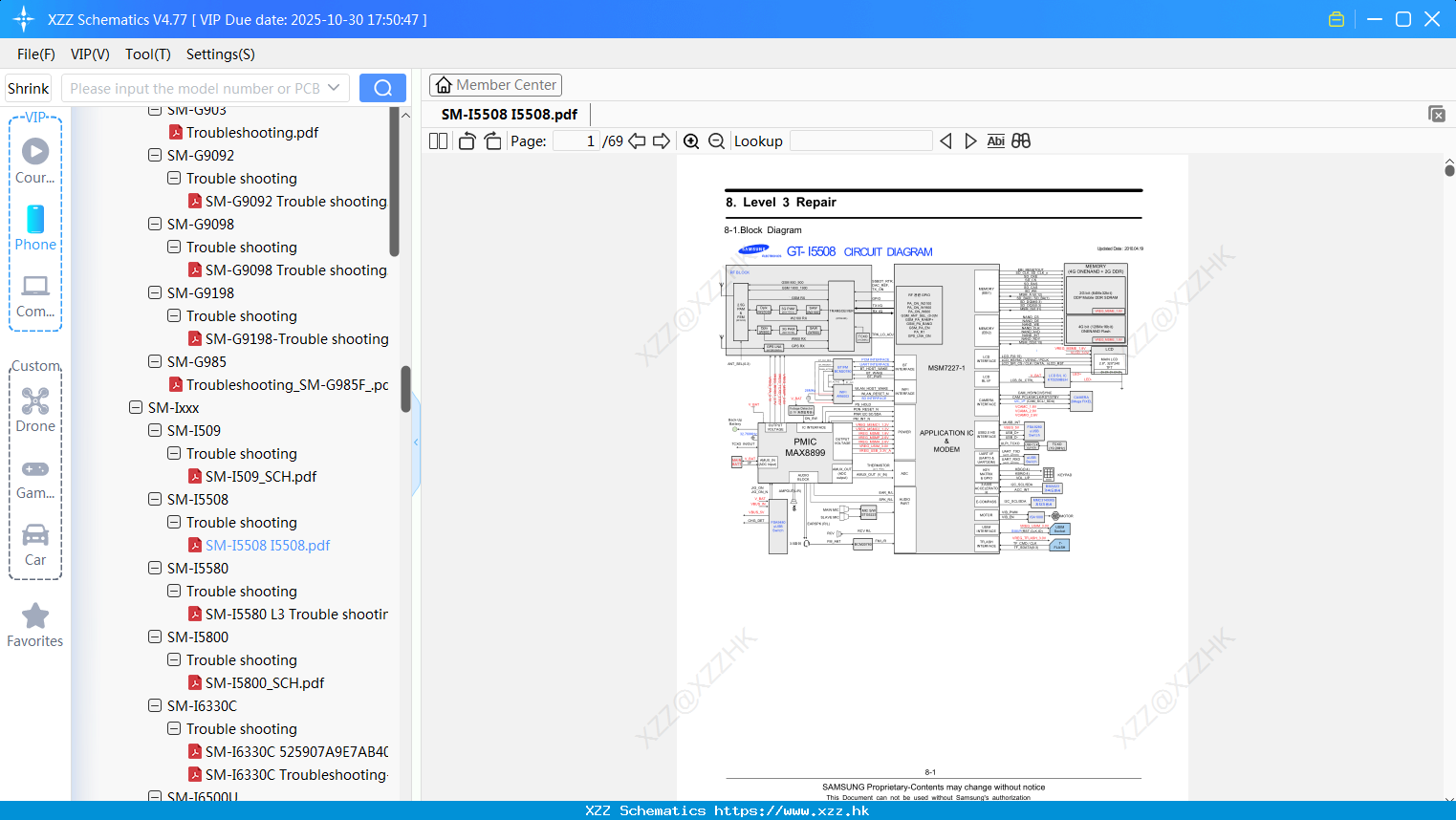Click the PDF viewer scrollbar thumb
1456x820 pixels.
tap(1449, 170)
